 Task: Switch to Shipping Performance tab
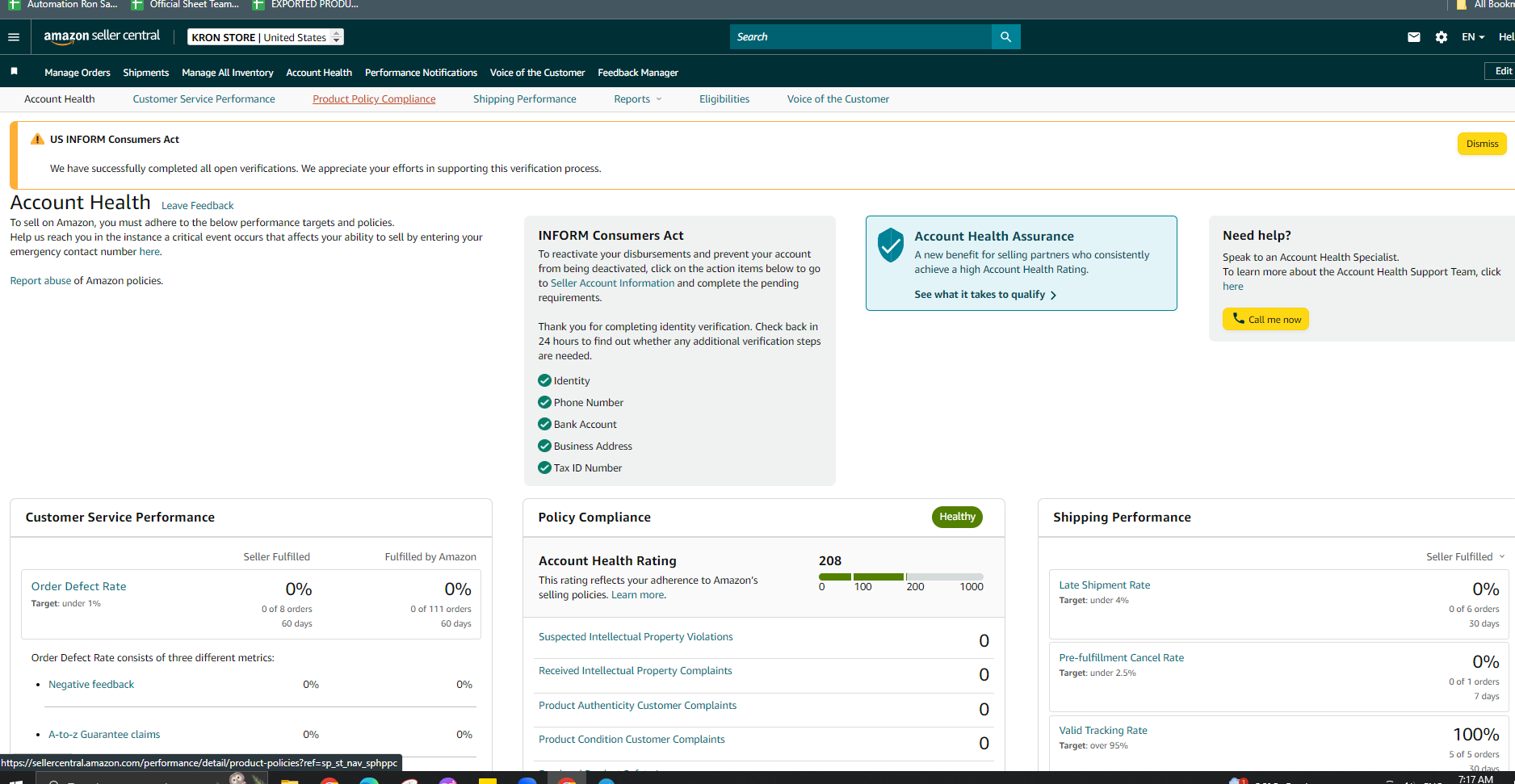pos(525,99)
